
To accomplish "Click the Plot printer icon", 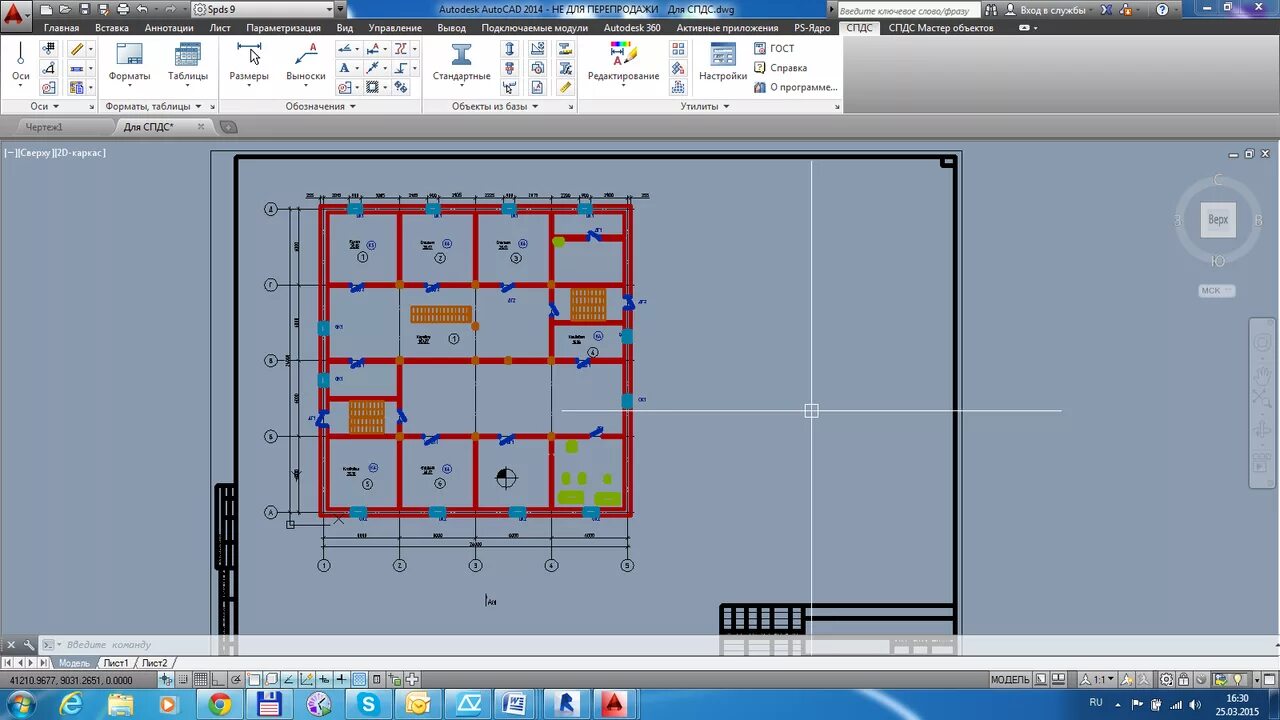I will 123,9.
